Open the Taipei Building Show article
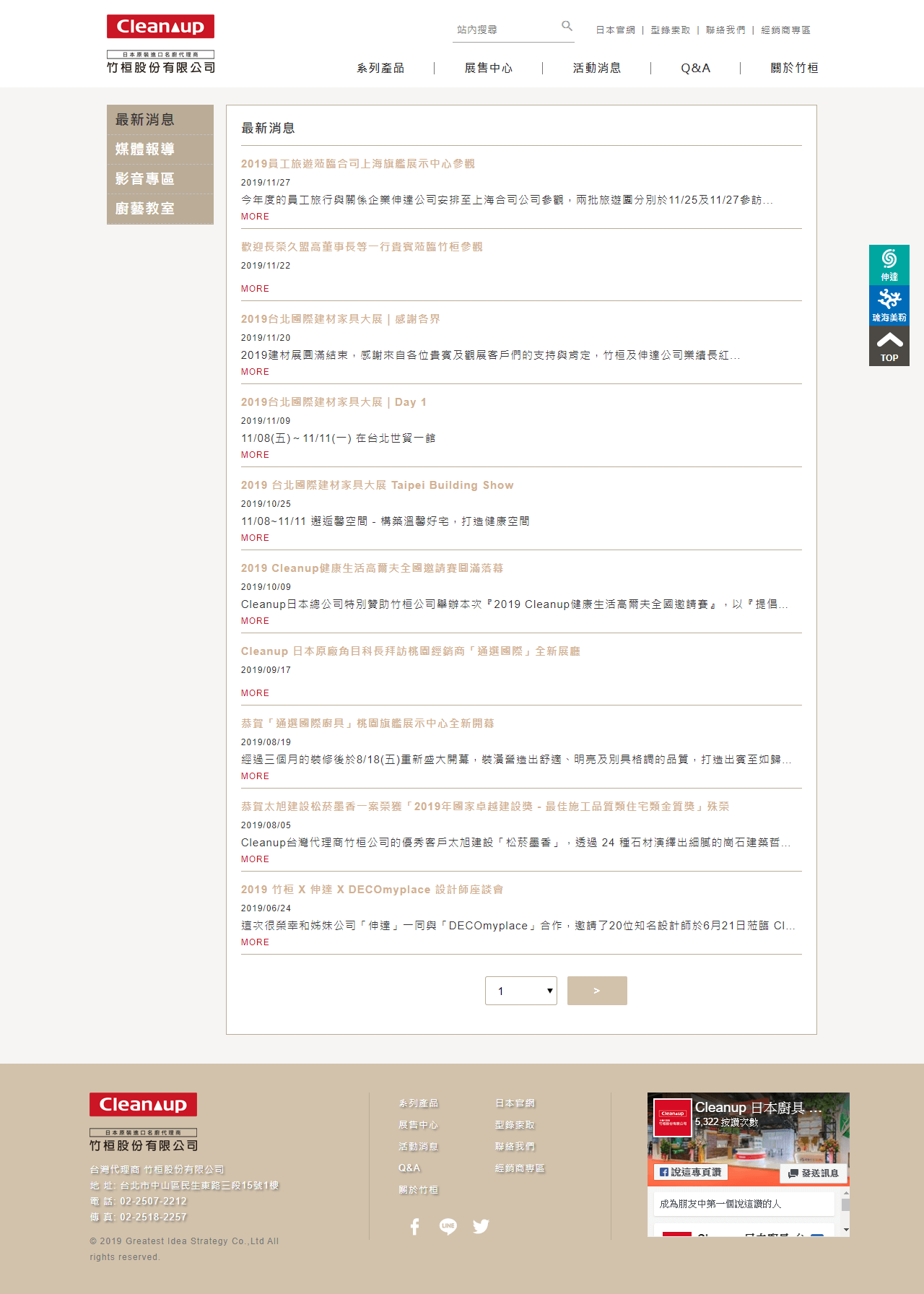This screenshot has height=1294, width=924. click(378, 485)
